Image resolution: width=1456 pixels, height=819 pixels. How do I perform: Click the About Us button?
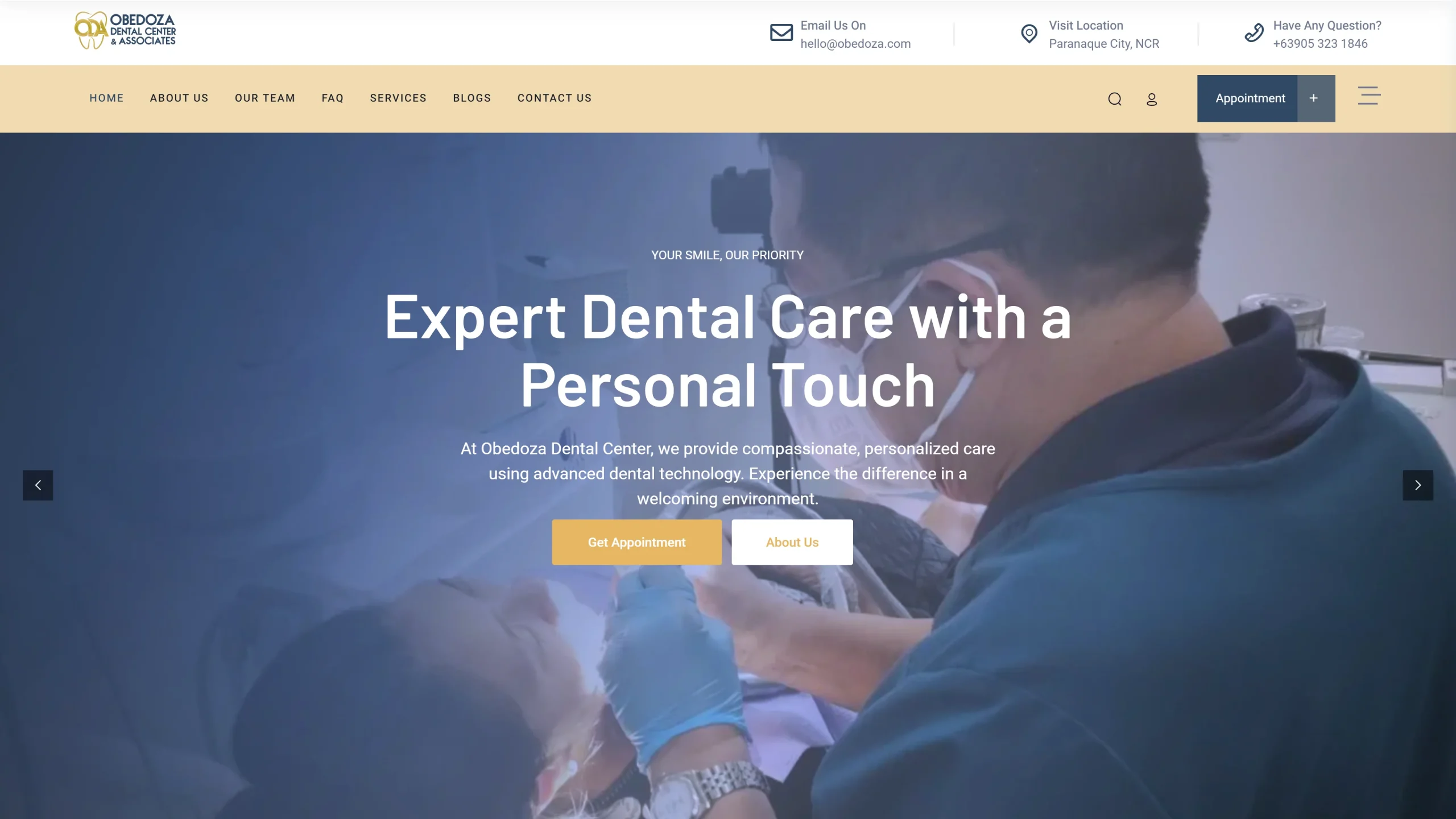pyautogui.click(x=792, y=542)
